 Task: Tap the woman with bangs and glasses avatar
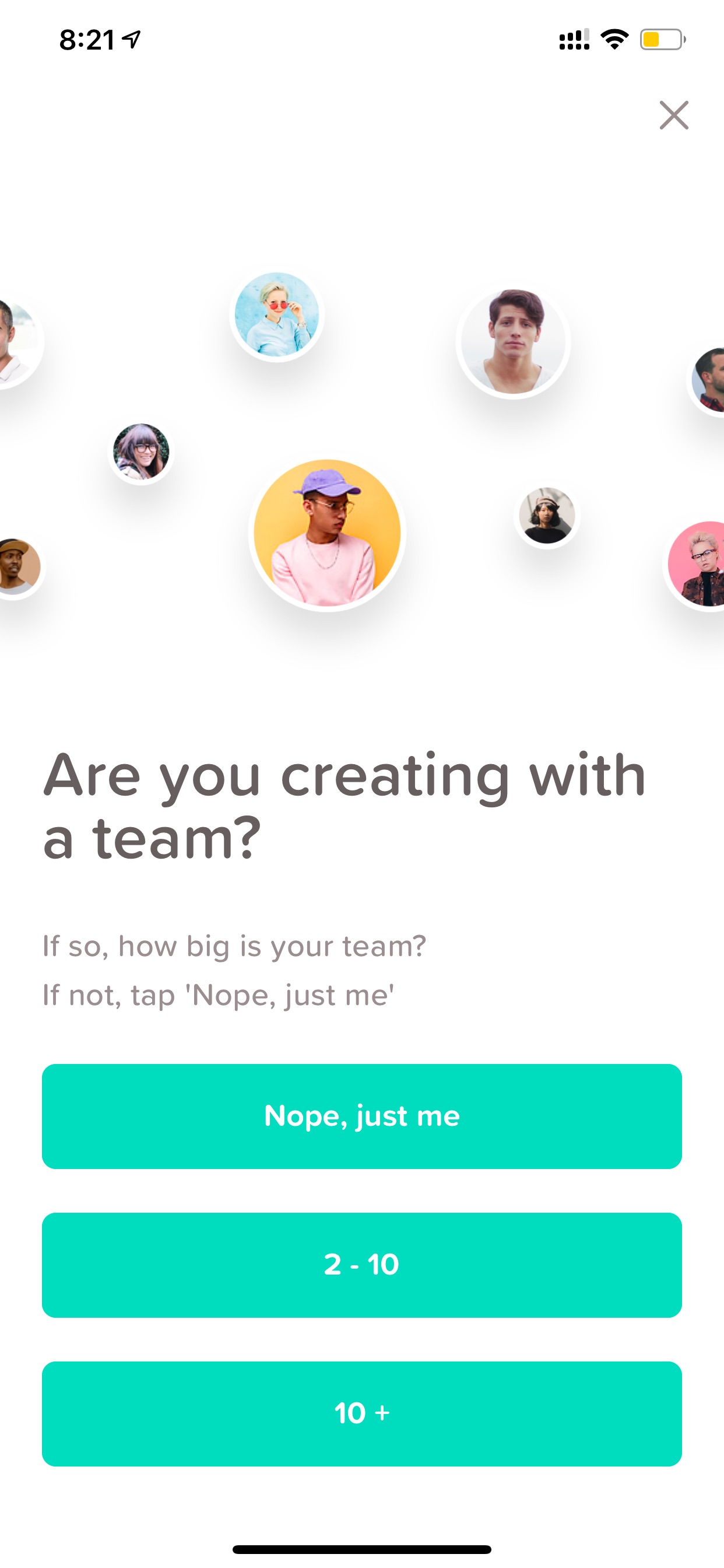(141, 452)
